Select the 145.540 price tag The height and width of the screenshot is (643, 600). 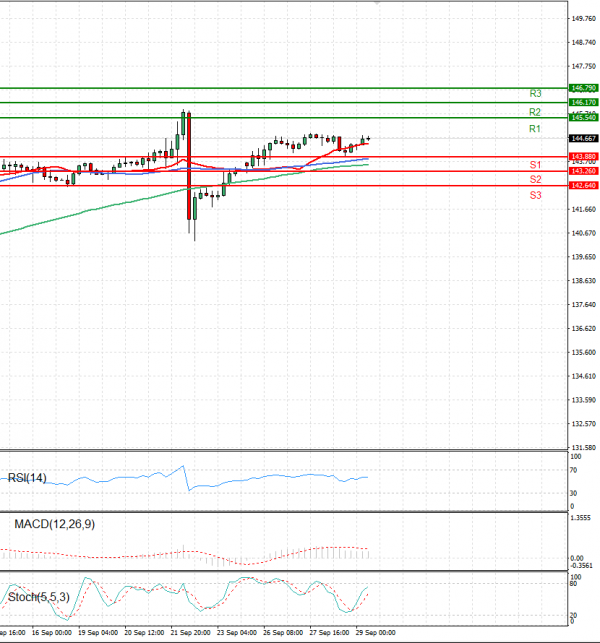(x=583, y=118)
